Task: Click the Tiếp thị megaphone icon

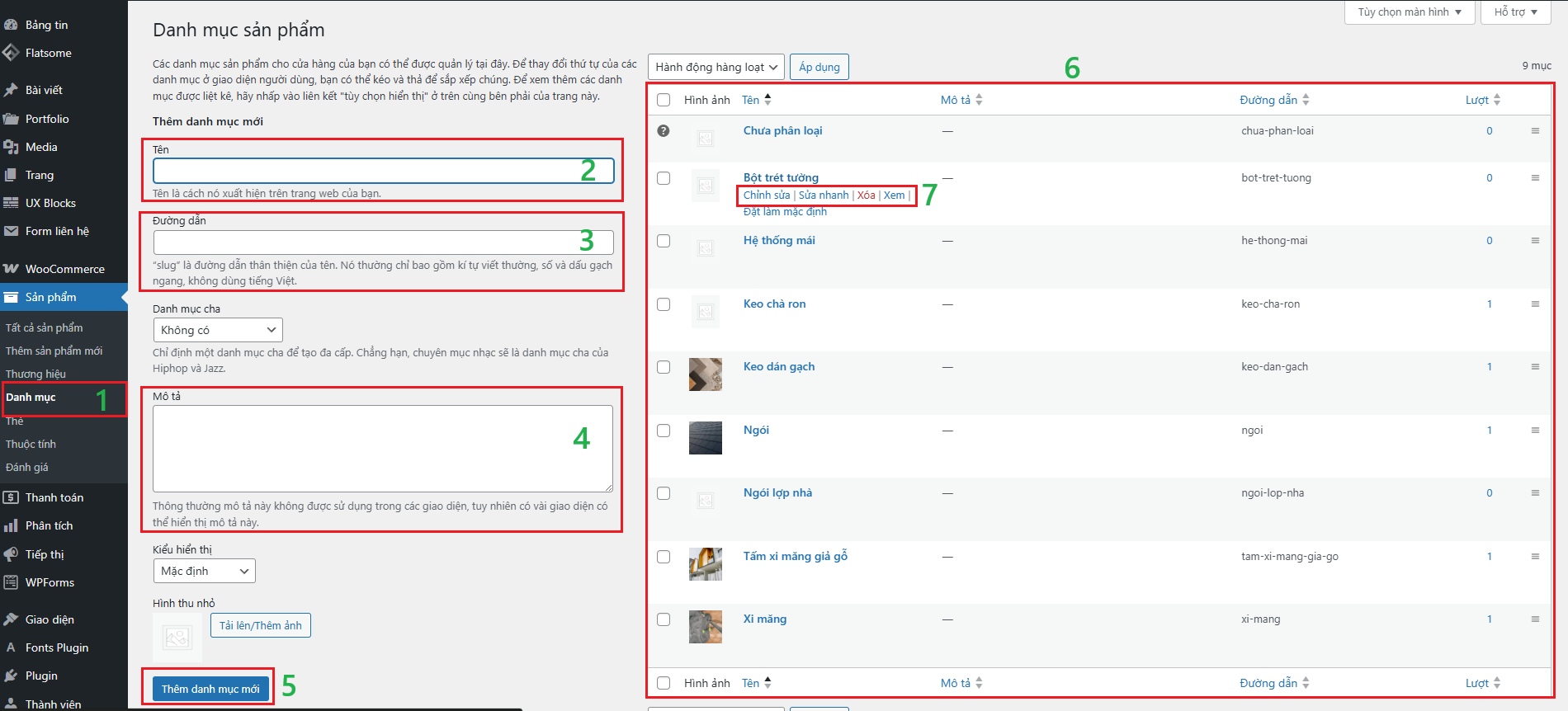Action: 11,554
